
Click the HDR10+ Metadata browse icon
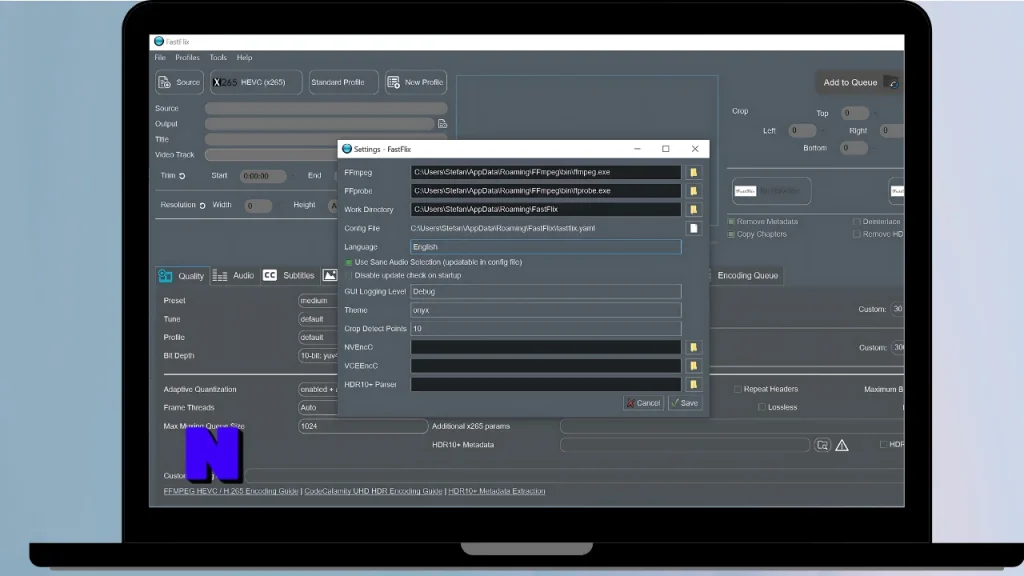coord(822,445)
